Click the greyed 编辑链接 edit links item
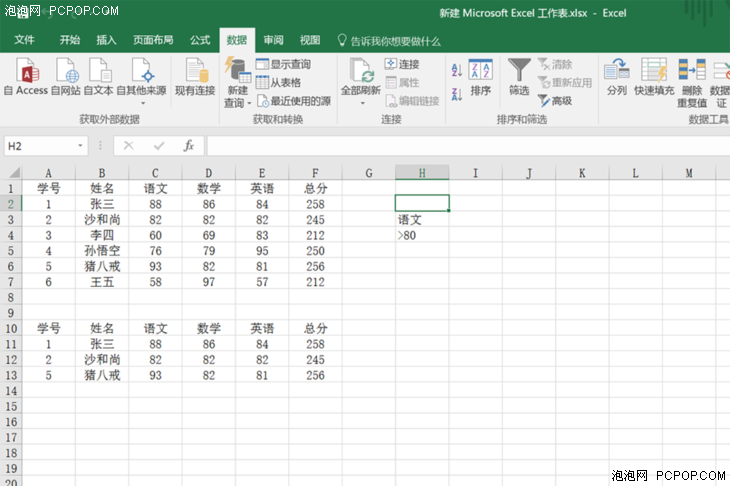730x486 pixels. pos(412,101)
